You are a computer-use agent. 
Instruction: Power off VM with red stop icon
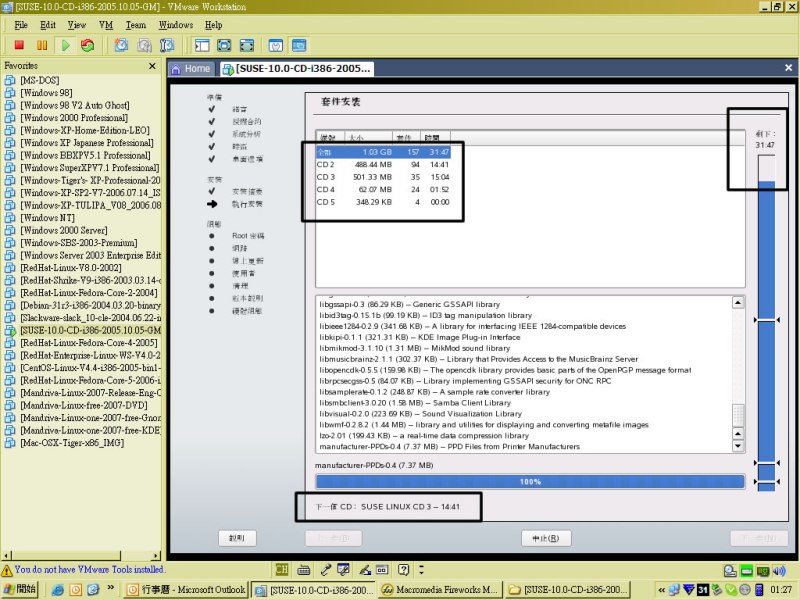19,45
